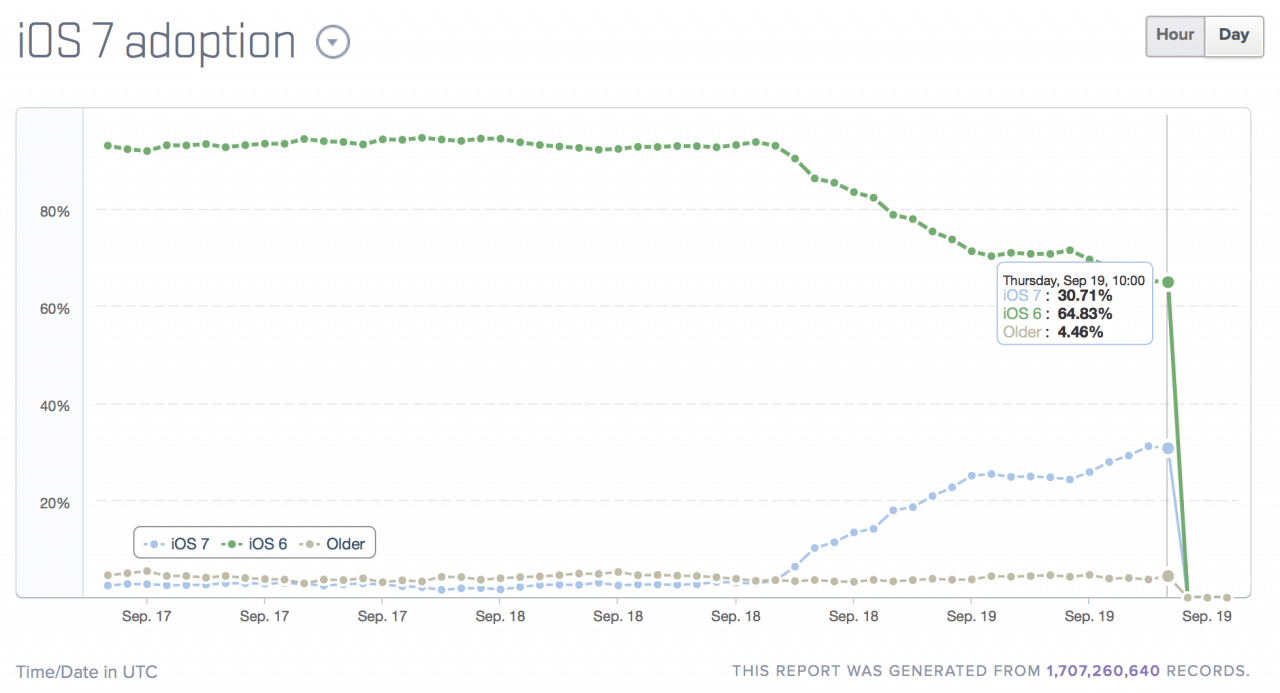This screenshot has width=1280, height=693.
Task: Open the iOS 7 adoption dropdown arrow
Action: coord(334,42)
